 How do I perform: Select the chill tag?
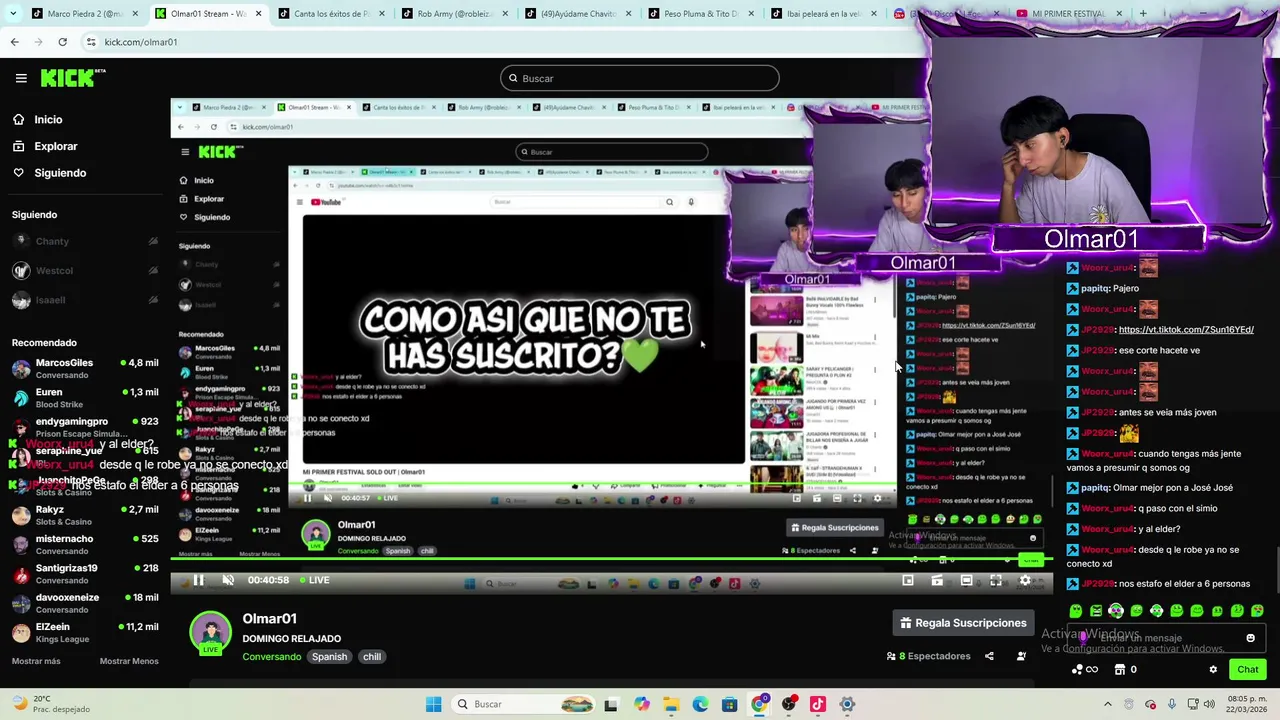pyautogui.click(x=372, y=657)
